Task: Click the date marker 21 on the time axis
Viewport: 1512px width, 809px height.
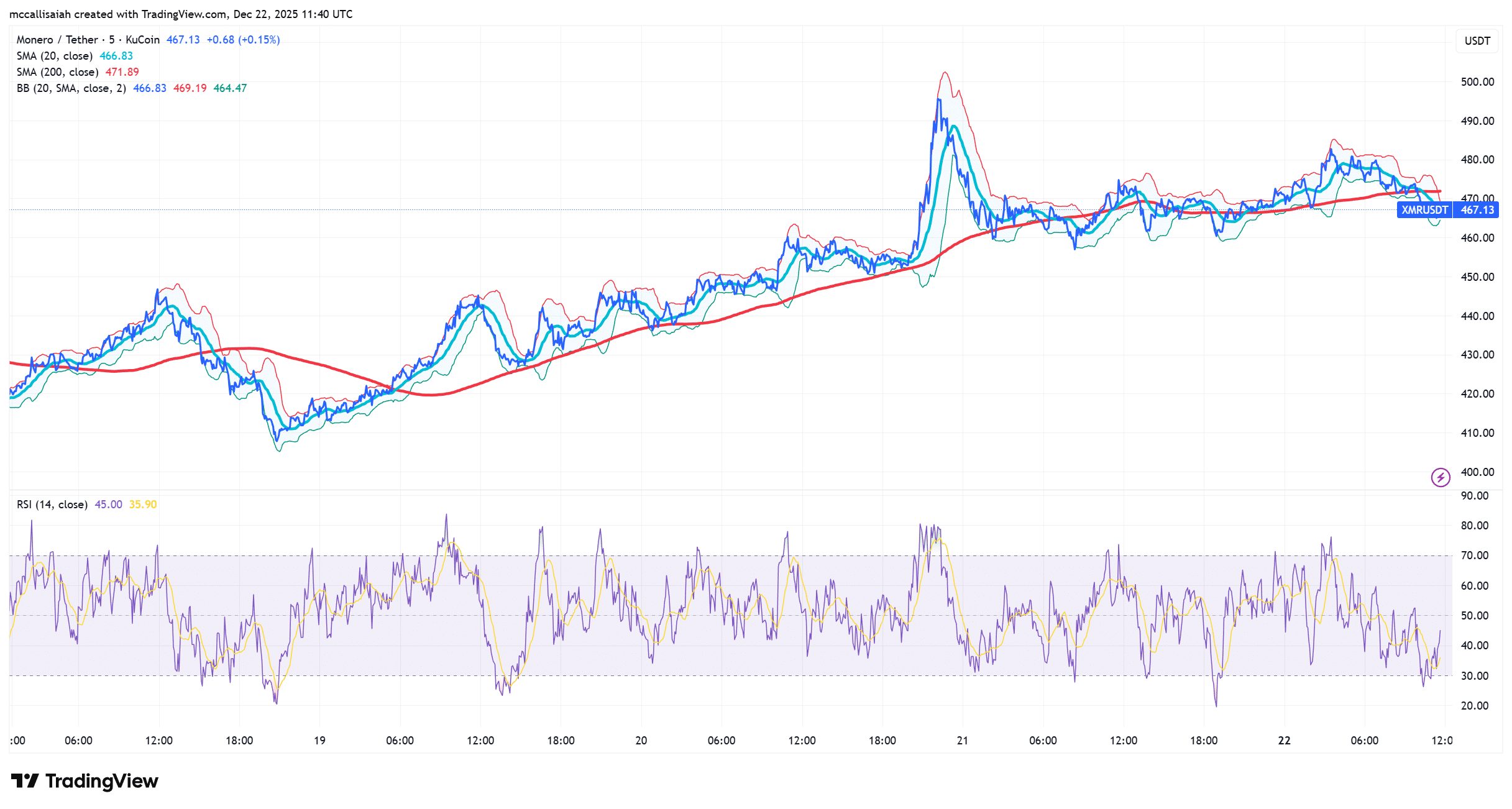Action: click(963, 741)
